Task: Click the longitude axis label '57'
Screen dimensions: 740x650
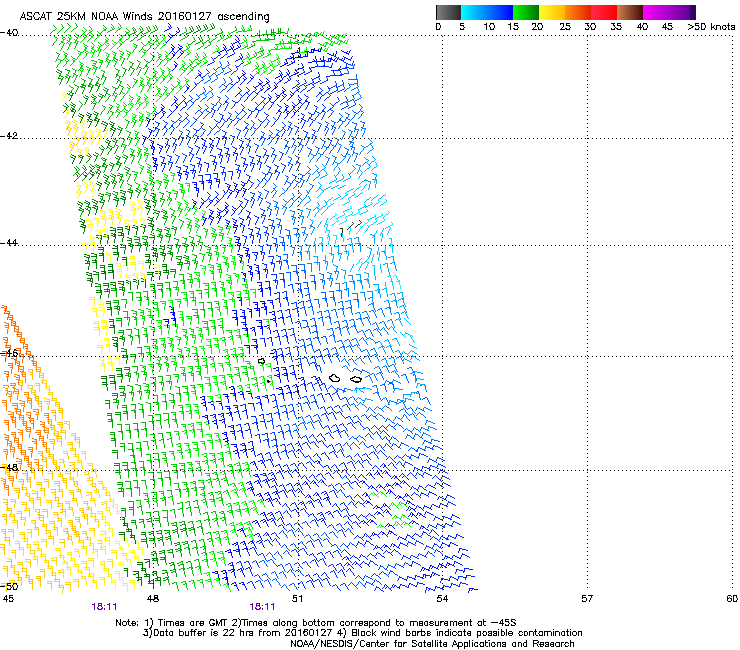Action: (587, 599)
